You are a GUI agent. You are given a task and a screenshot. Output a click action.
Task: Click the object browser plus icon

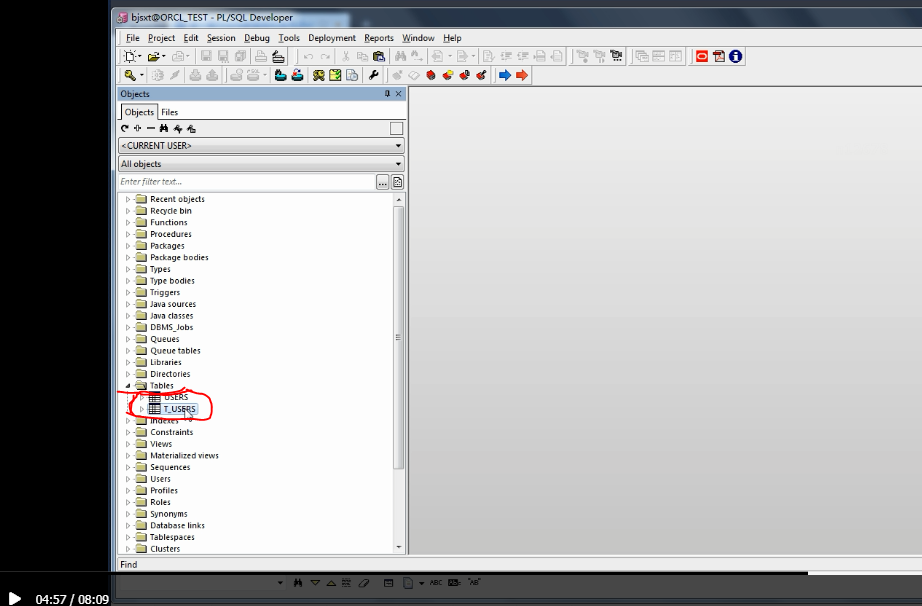tap(138, 128)
